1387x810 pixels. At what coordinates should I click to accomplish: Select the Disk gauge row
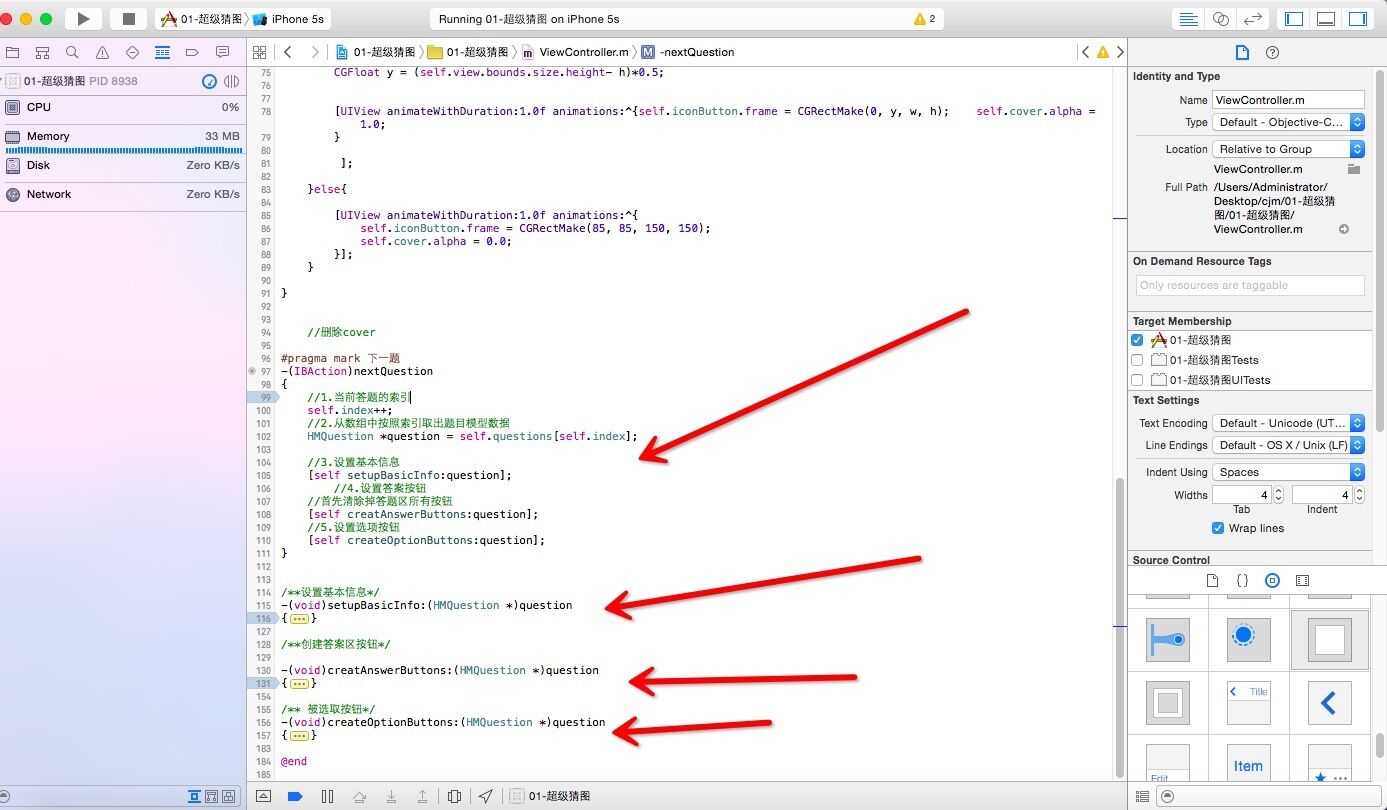tap(123, 165)
